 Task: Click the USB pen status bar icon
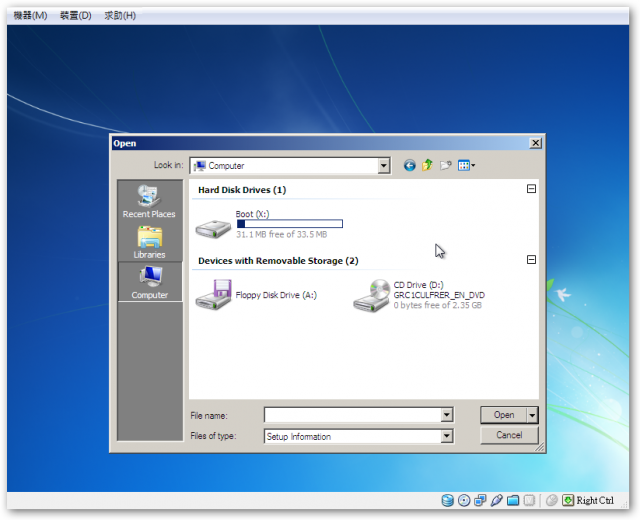pos(496,500)
